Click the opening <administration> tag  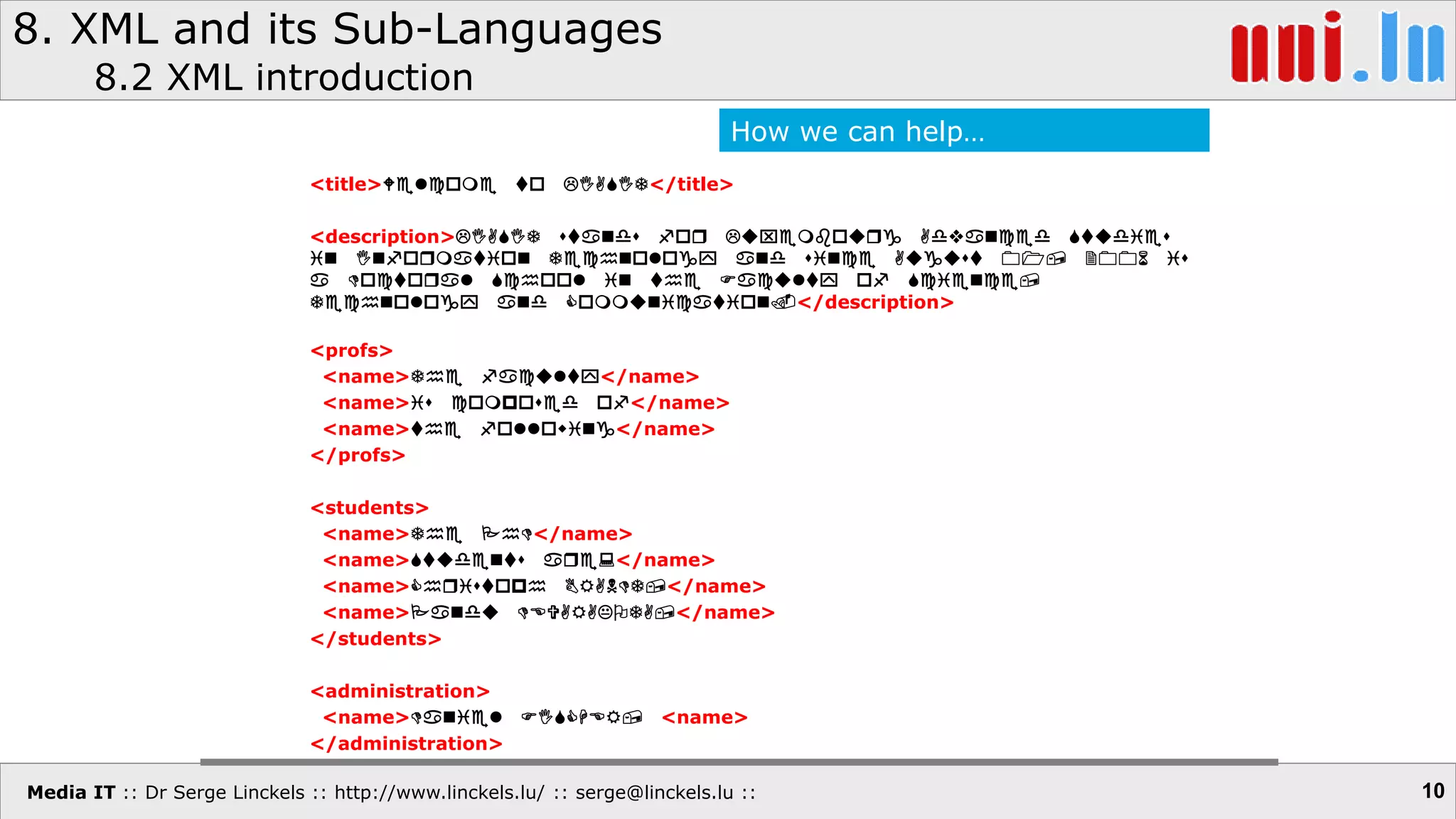tap(400, 692)
